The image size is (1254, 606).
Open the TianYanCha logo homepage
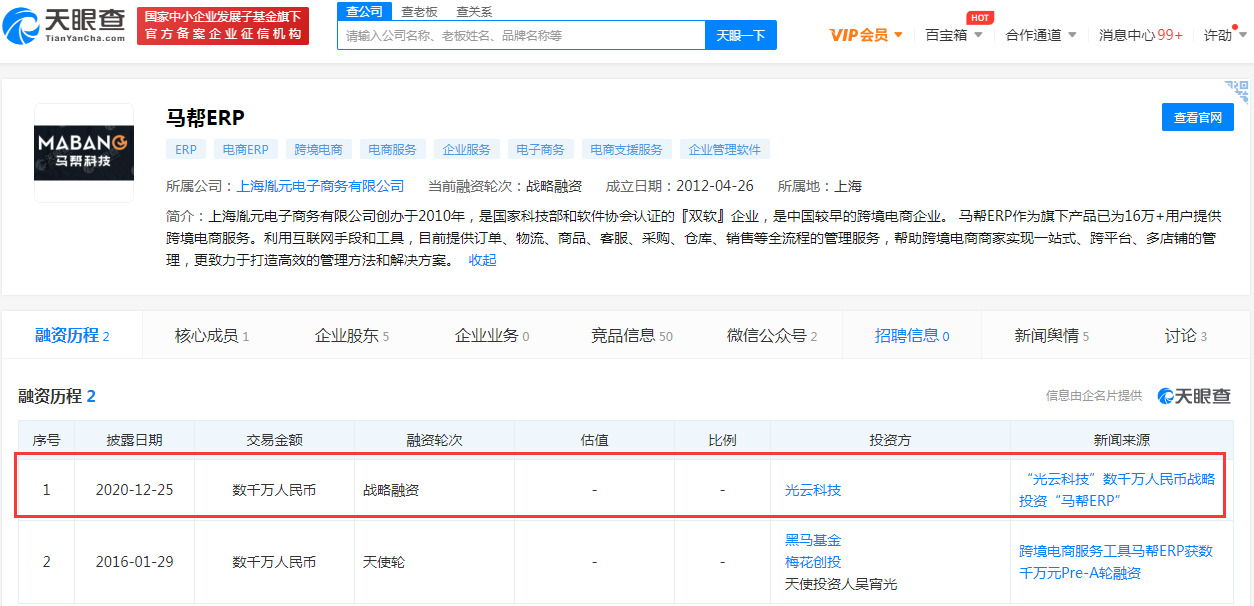pyautogui.click(x=65, y=25)
